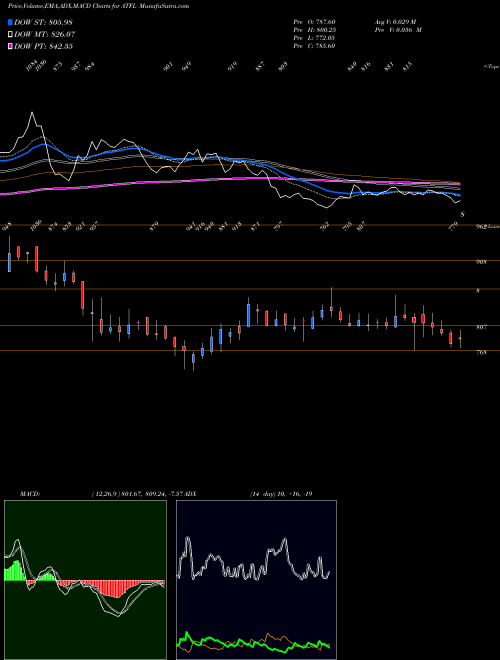This screenshot has width=500, height=660.
Task: Click the S marker at EMA line end
Action: pos(463,215)
